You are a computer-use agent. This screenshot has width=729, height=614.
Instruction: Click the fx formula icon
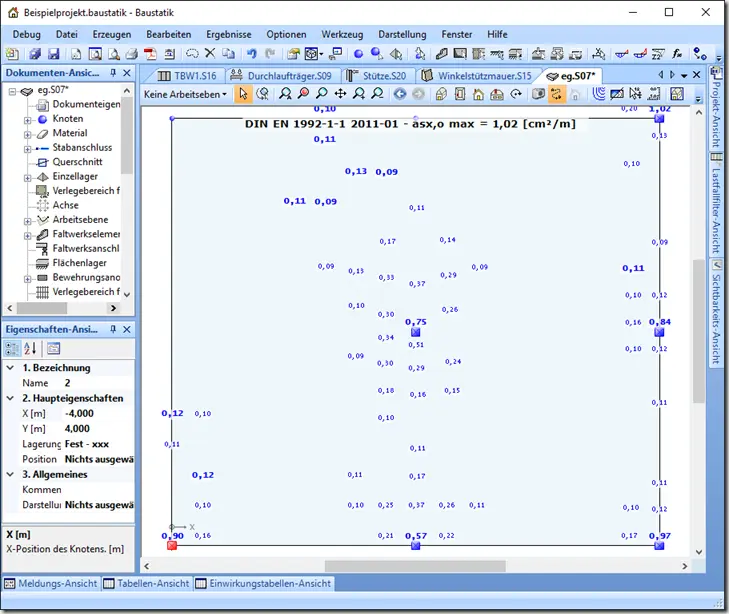(677, 54)
